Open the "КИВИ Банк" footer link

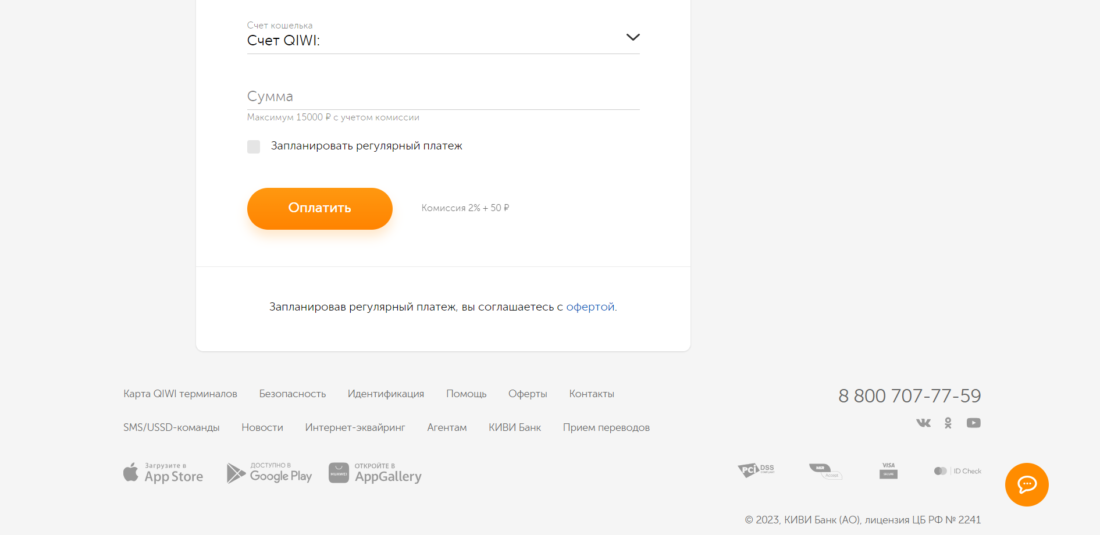point(514,427)
